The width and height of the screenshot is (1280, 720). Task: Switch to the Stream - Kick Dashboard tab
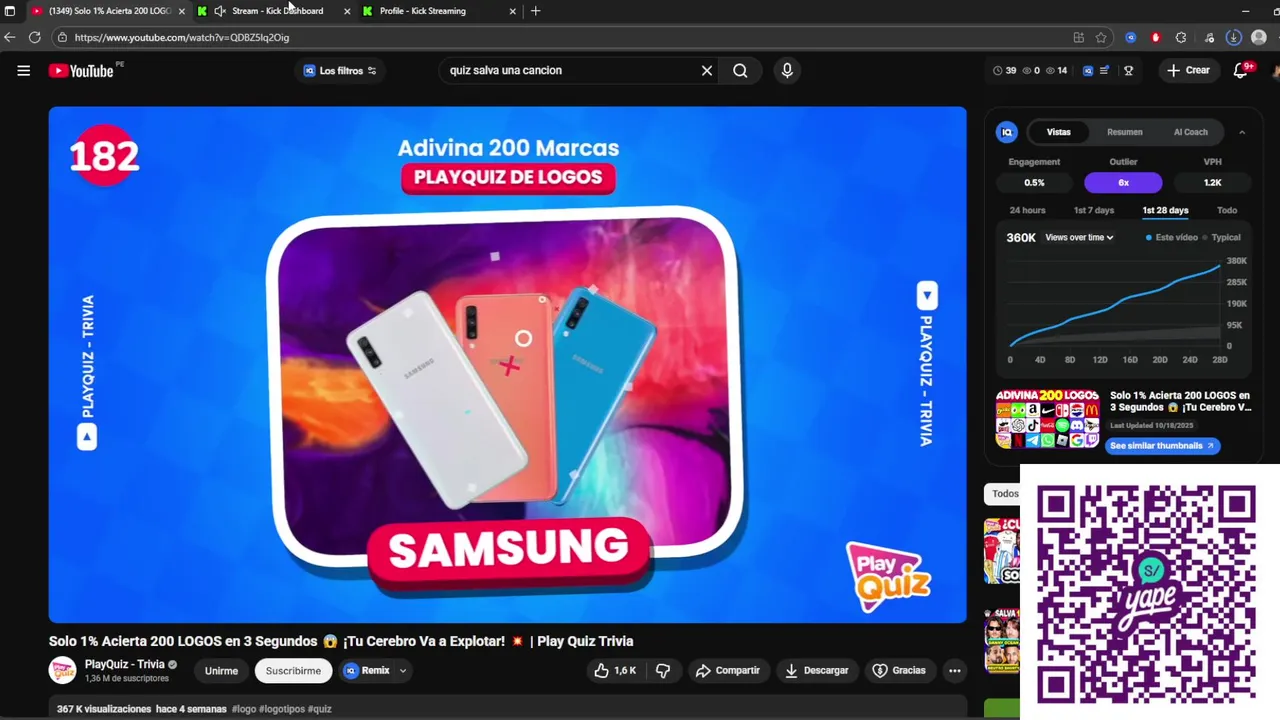277,11
